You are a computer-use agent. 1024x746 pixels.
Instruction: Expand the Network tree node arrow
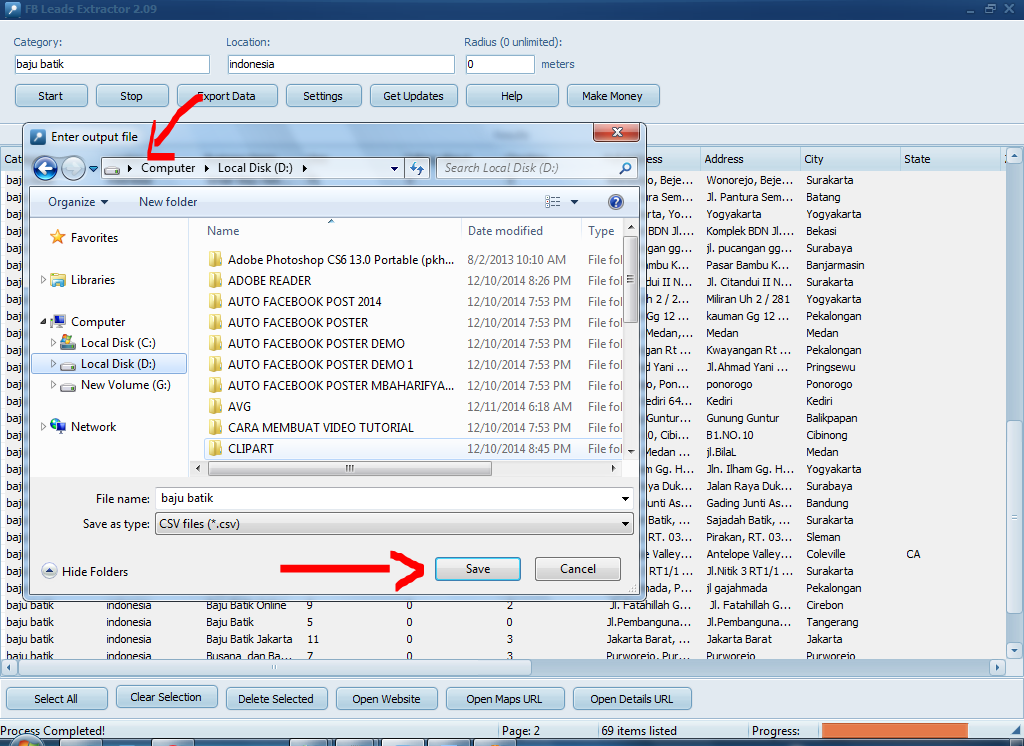point(43,427)
